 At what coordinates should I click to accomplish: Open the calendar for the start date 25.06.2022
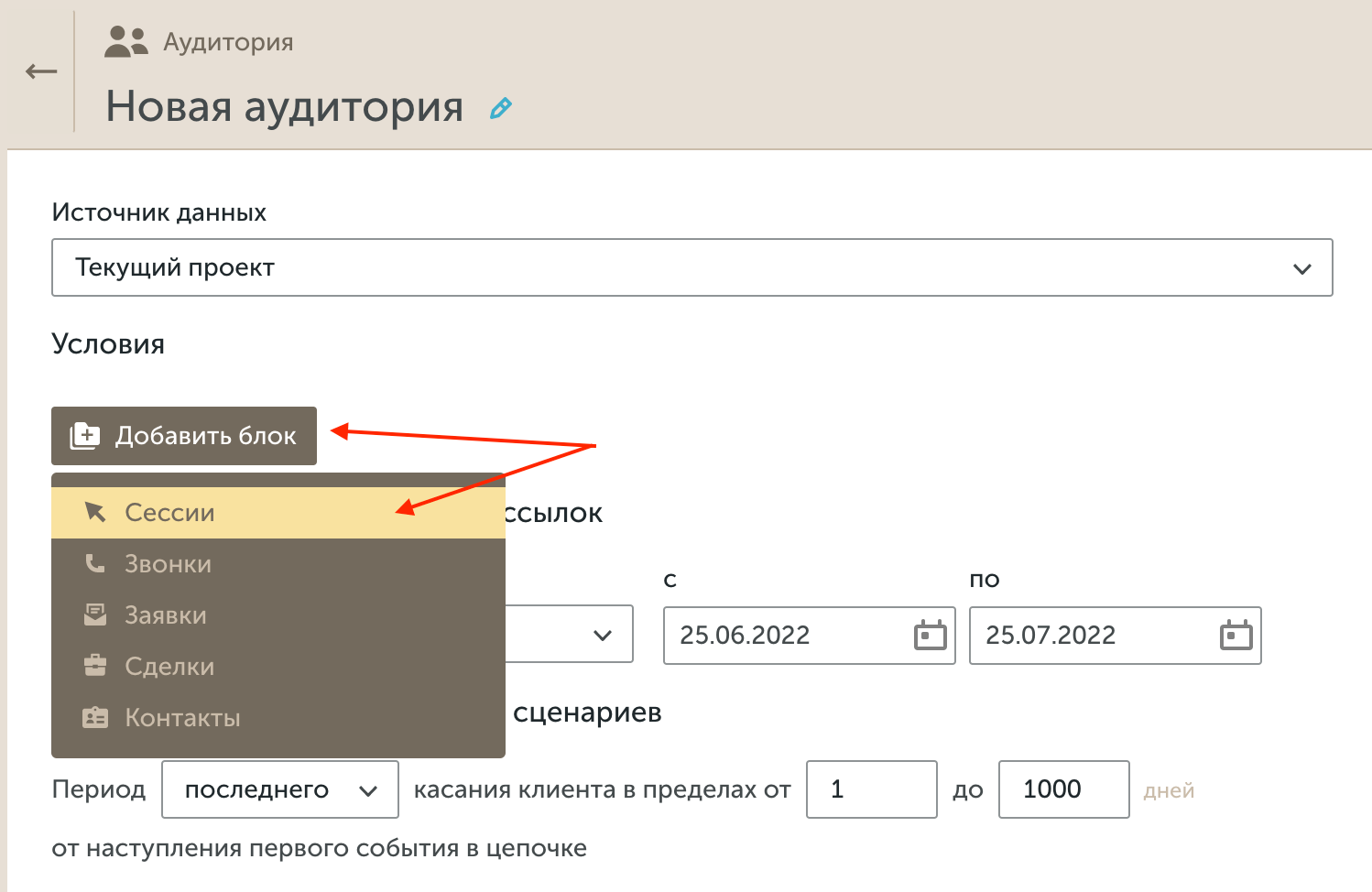[931, 634]
